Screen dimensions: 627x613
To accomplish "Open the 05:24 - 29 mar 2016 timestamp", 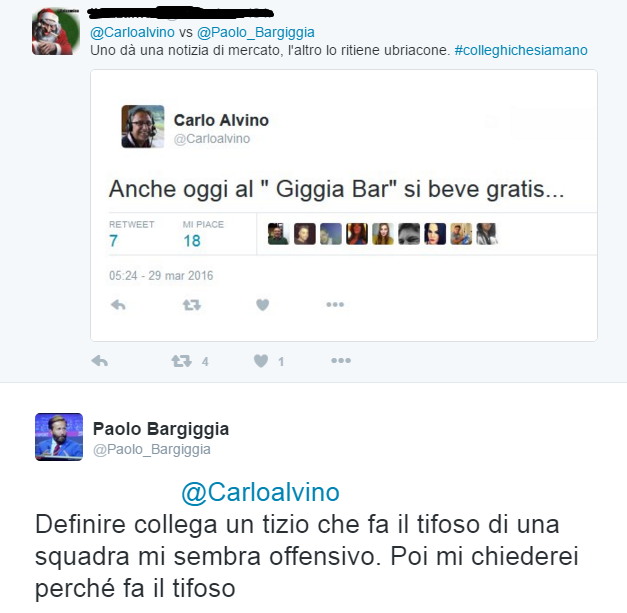I will (161, 276).
